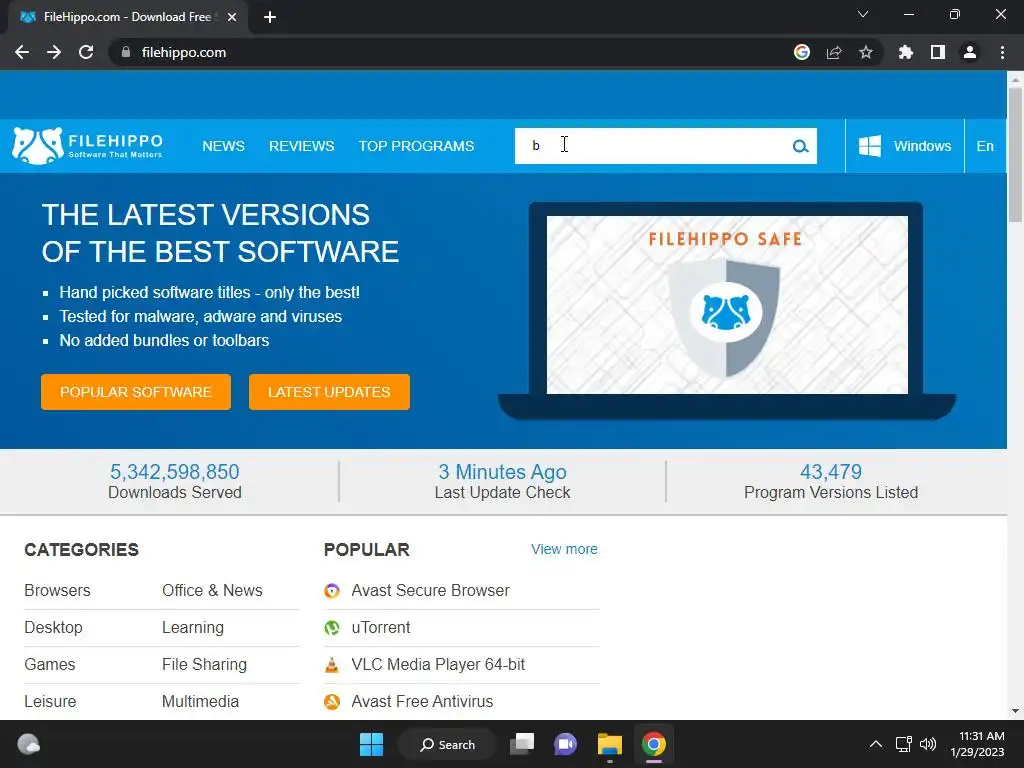Open the VLC Media Player 64-bit link
Viewport: 1024px width, 768px height.
438,664
